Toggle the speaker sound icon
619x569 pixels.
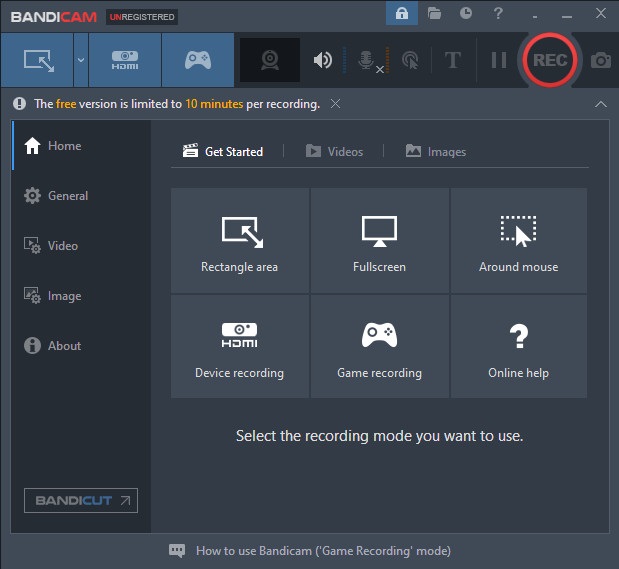[x=323, y=60]
